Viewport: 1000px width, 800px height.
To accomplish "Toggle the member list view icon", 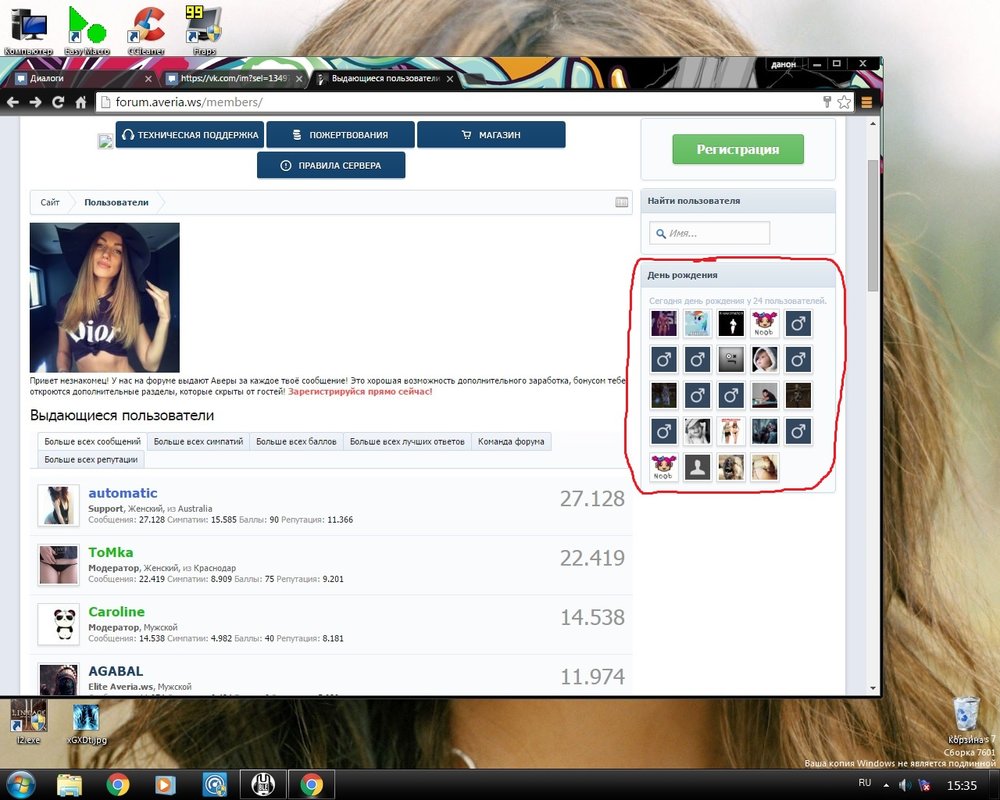I will coord(622,202).
